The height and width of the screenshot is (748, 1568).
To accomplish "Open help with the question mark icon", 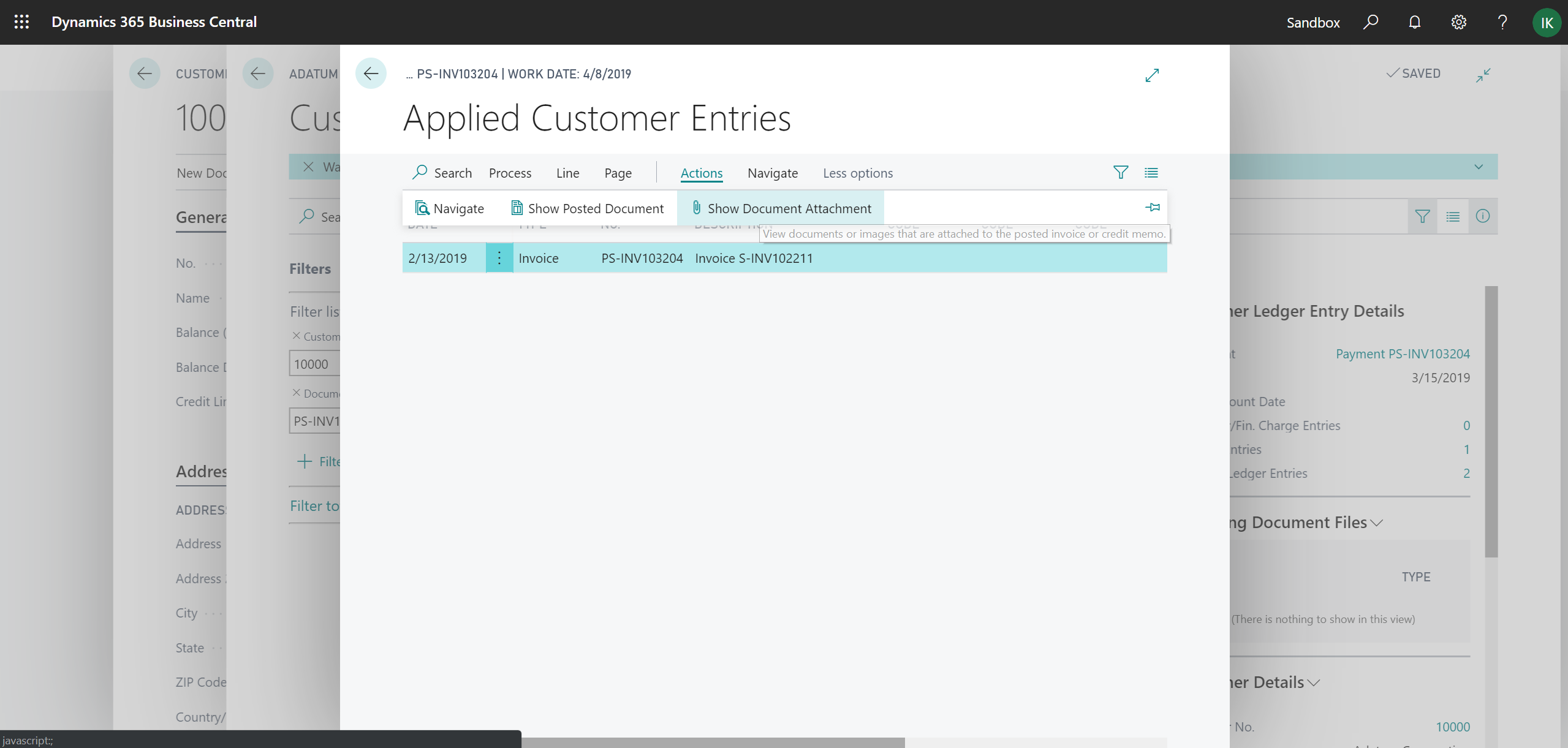I will [1502, 22].
